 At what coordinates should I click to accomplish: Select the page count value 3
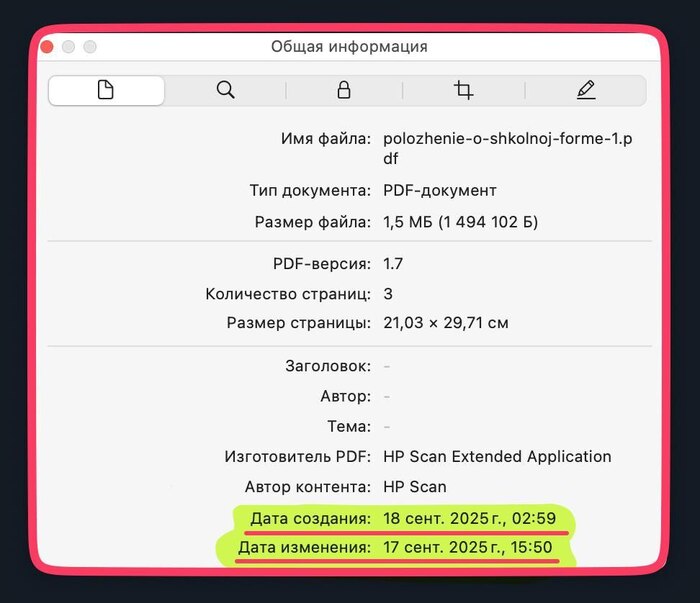click(388, 294)
